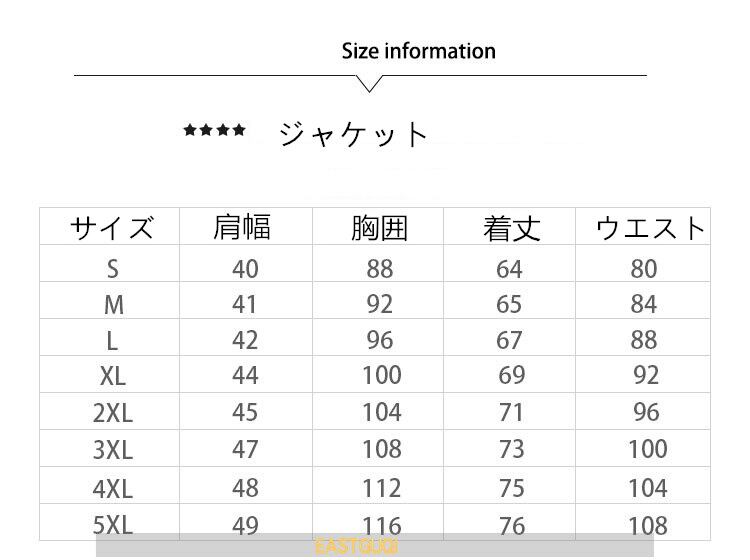Click the four black stars icon
Screen dimensions: 750x560
coord(214,130)
